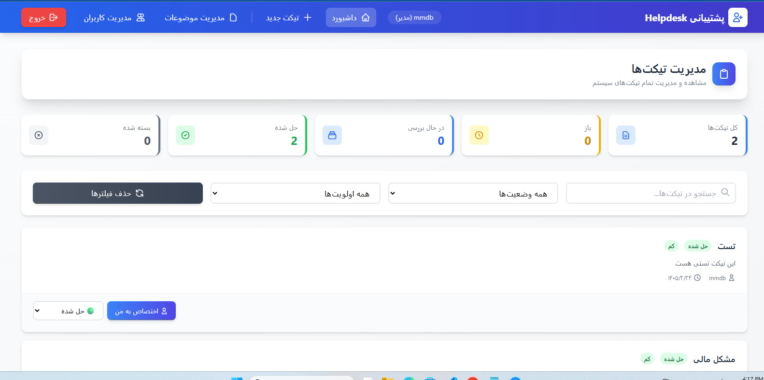Screen dimensions: 764x380
Task: Click the red خروج logout button
Action: [x=43, y=18]
